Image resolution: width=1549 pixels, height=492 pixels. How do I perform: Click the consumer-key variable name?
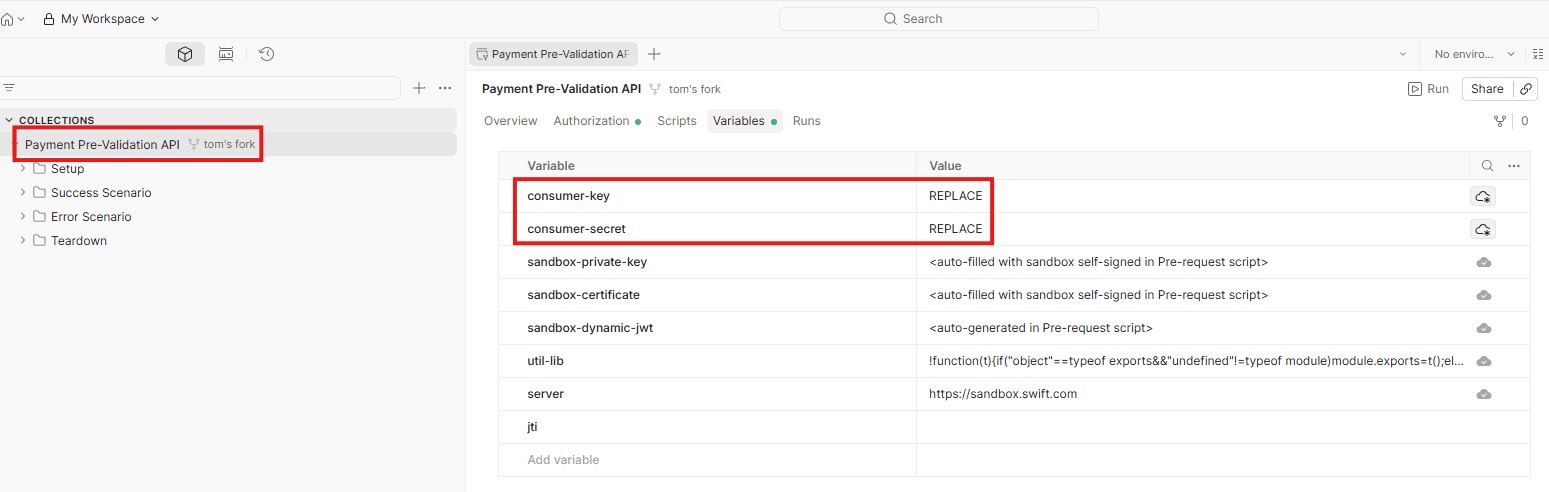tap(568, 196)
